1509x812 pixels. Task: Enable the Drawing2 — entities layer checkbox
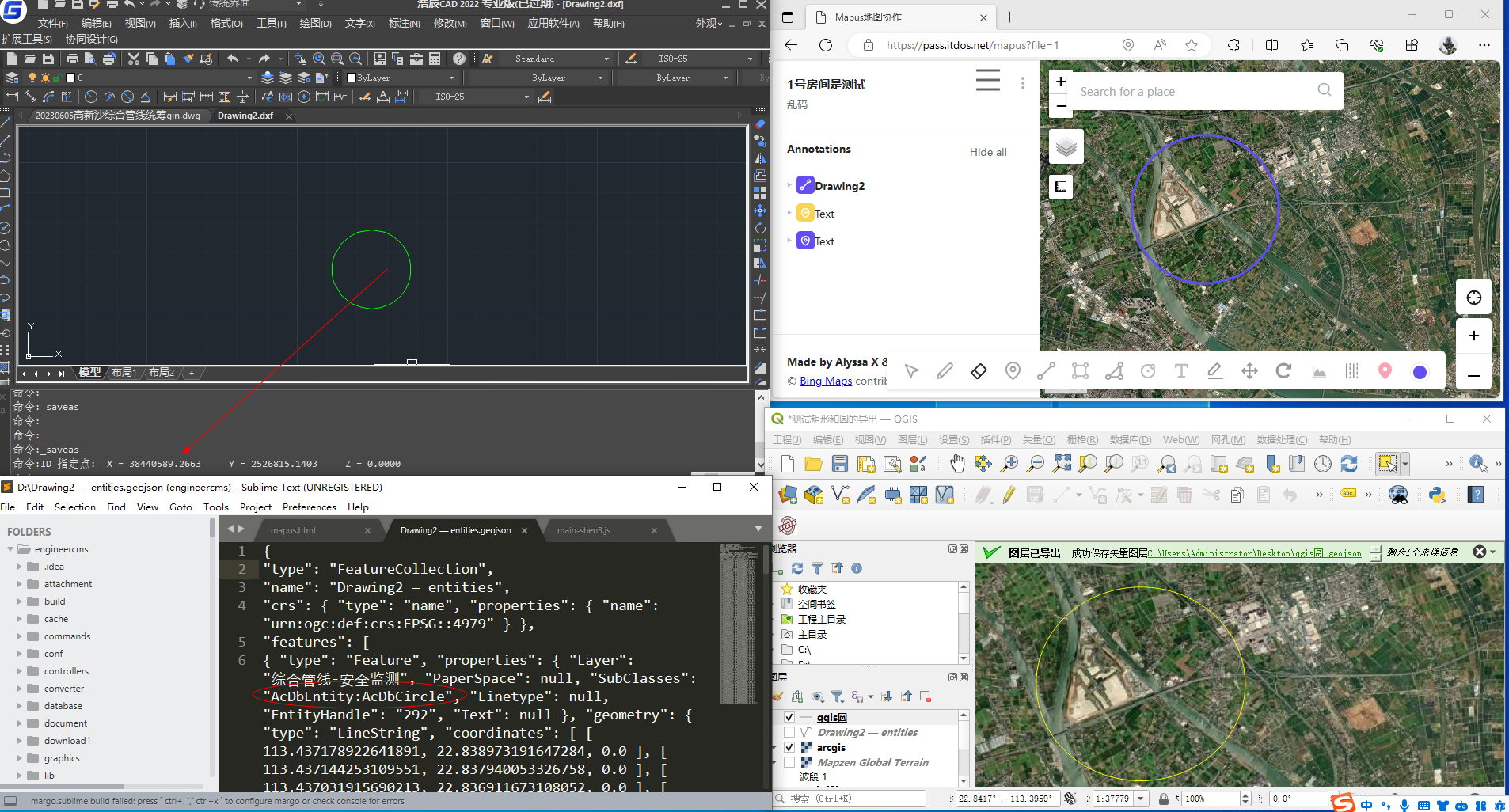(789, 732)
